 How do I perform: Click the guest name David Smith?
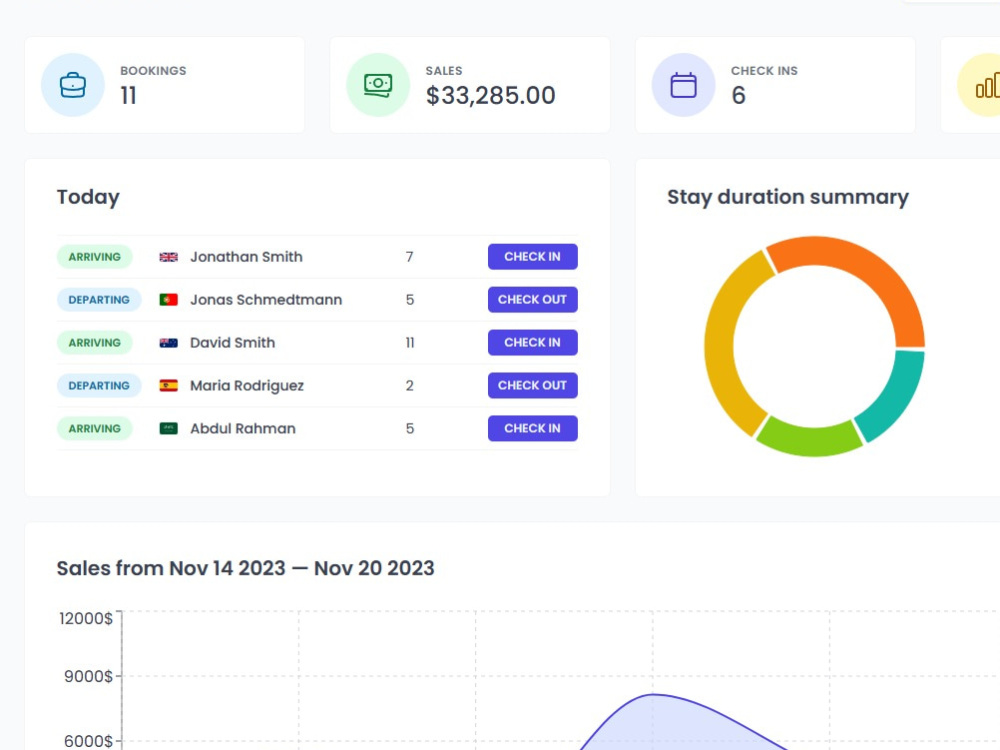pyautogui.click(x=232, y=342)
